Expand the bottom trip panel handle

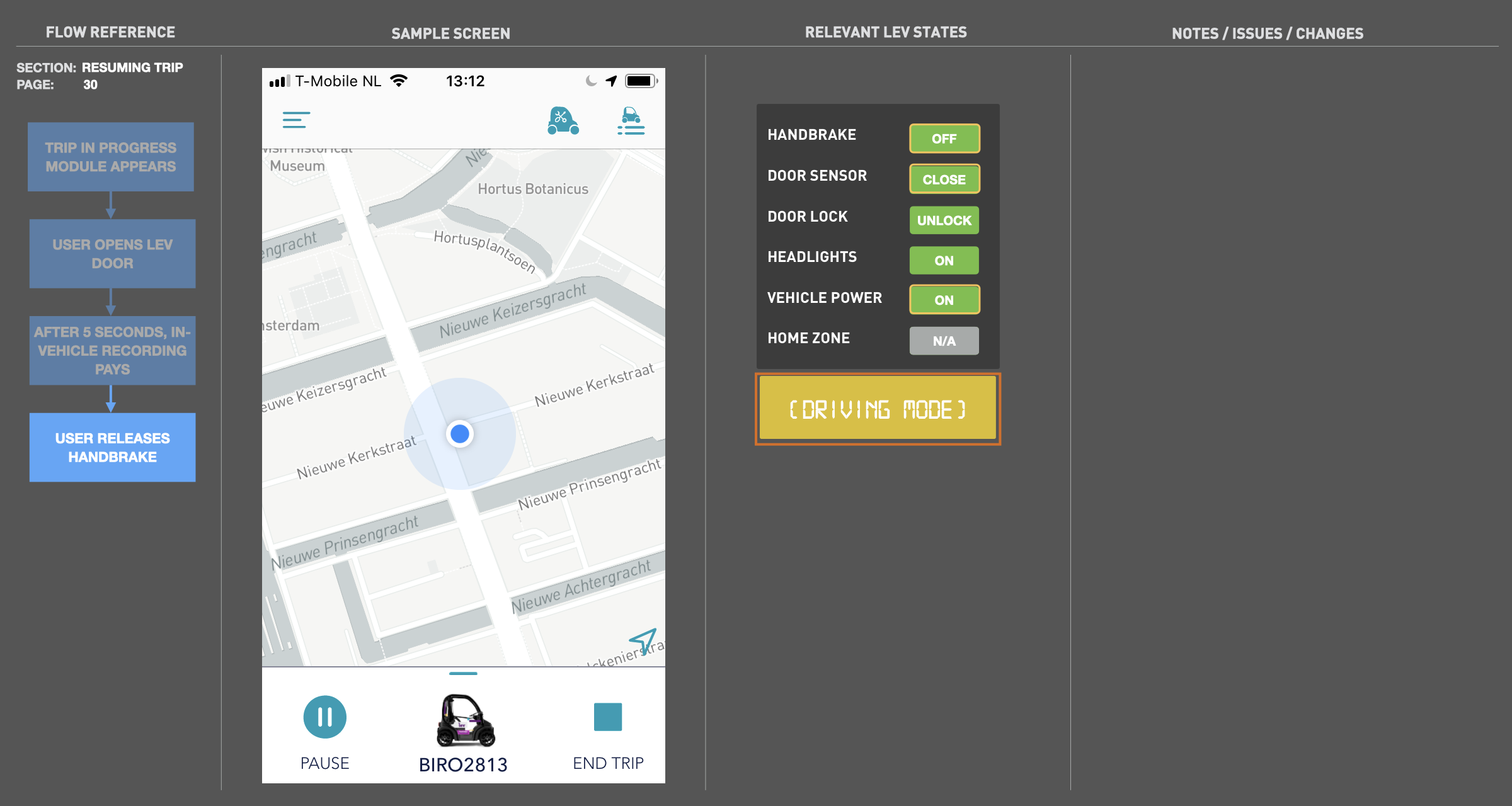coord(463,674)
